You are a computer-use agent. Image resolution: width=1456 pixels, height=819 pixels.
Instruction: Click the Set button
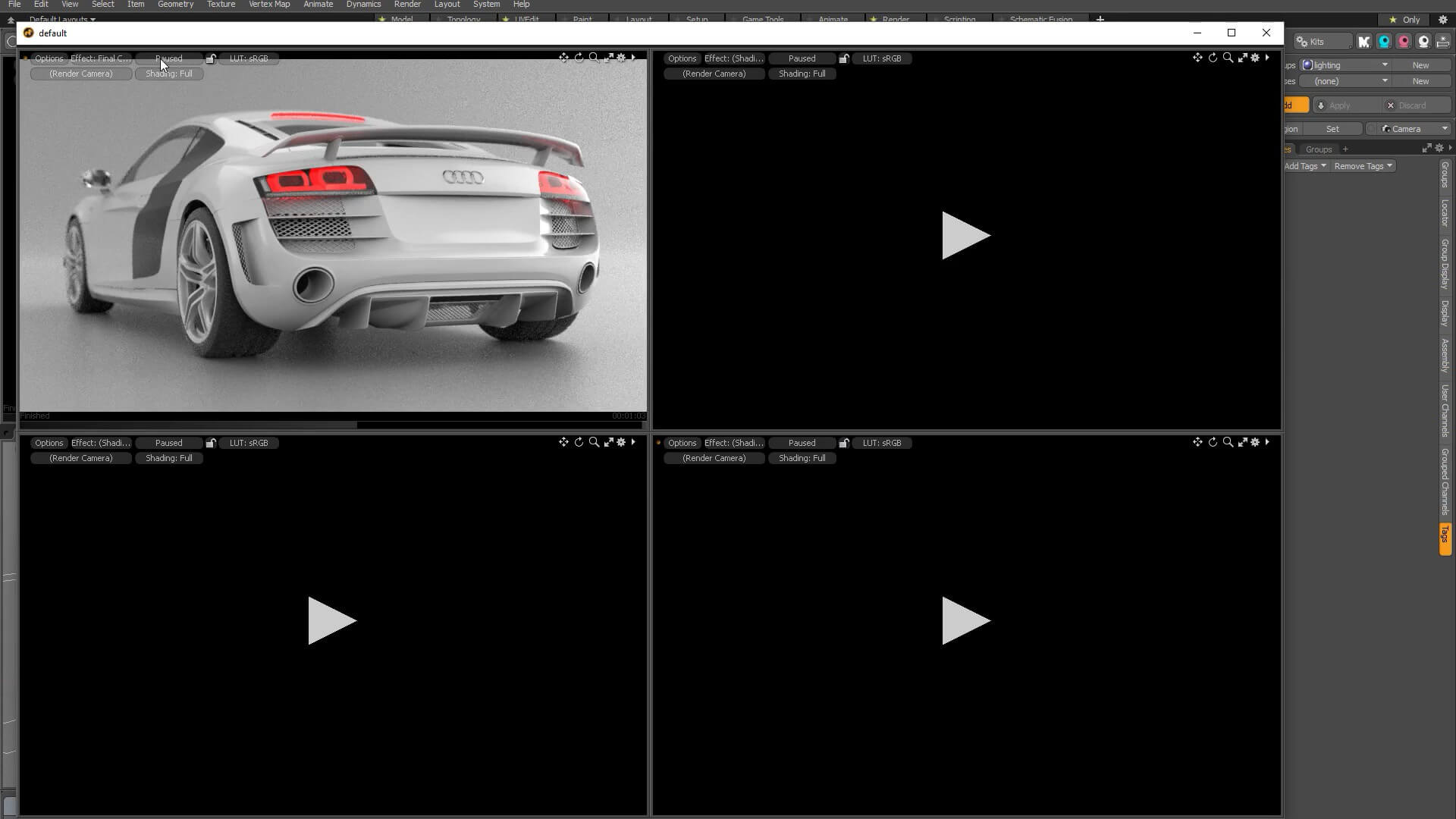[1332, 129]
